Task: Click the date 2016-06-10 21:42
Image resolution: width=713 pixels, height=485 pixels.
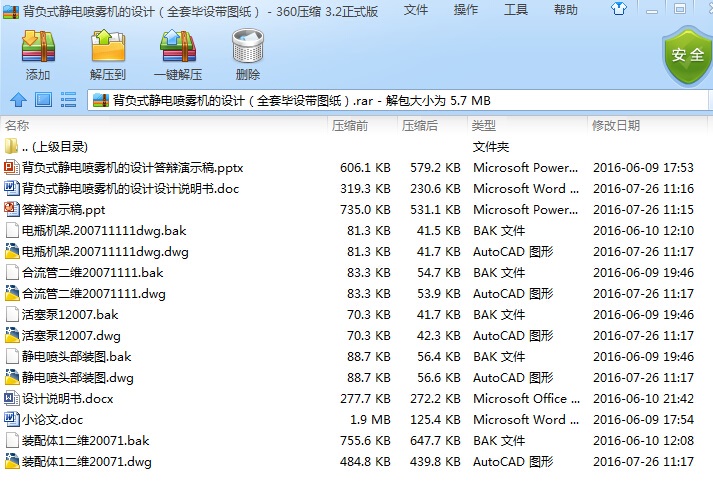Action: click(x=643, y=399)
